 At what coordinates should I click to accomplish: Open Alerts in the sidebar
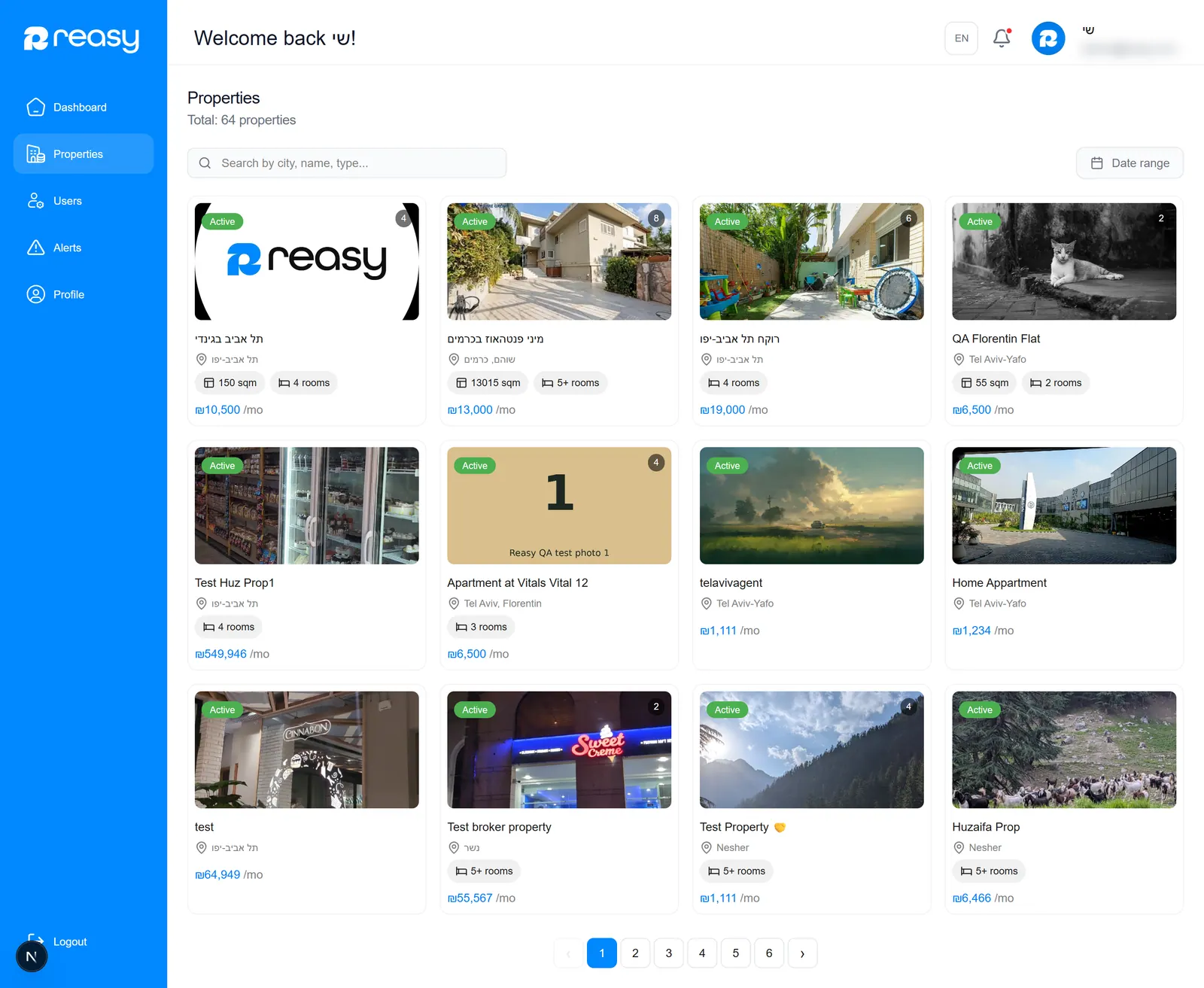tap(84, 248)
